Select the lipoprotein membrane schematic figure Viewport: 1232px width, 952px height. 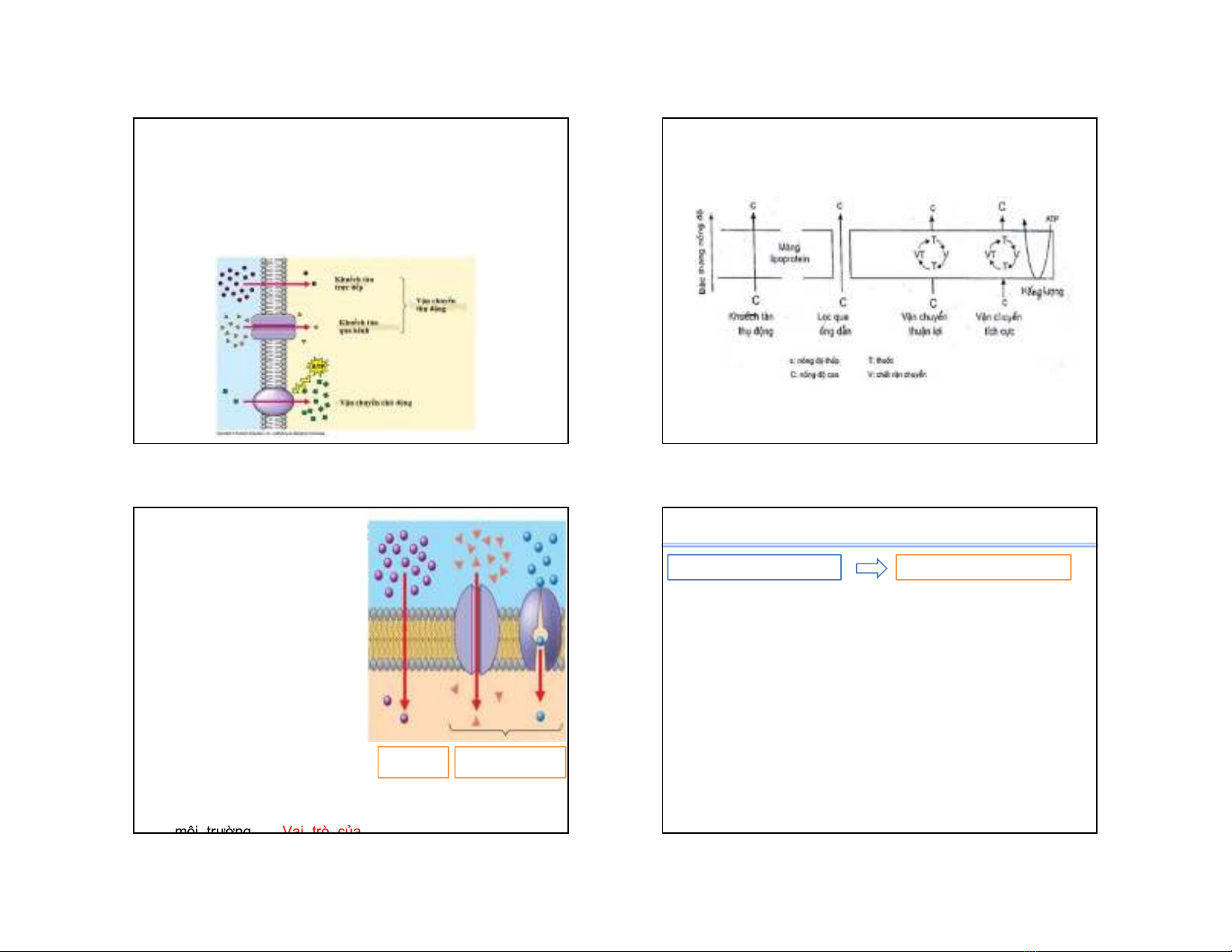pyautogui.click(x=880, y=289)
